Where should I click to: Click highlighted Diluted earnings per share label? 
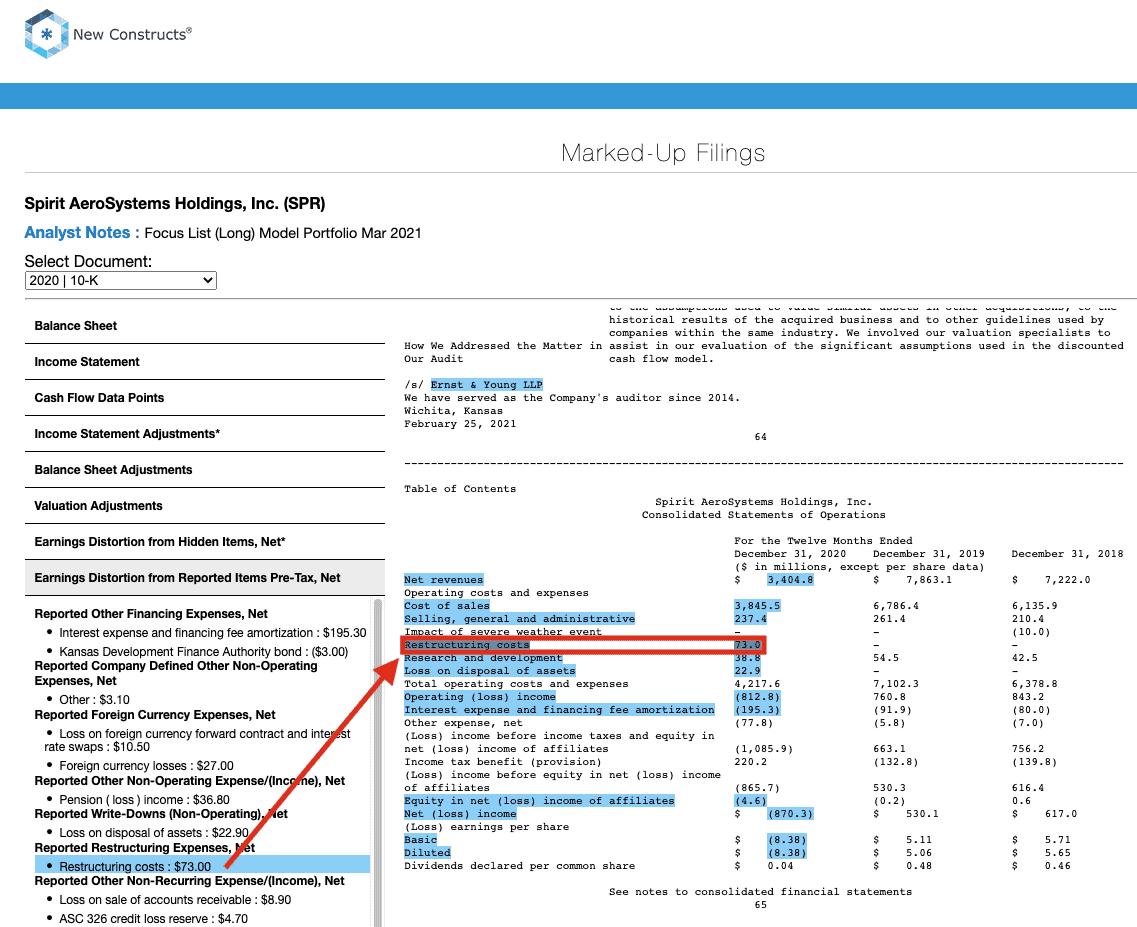coord(427,853)
